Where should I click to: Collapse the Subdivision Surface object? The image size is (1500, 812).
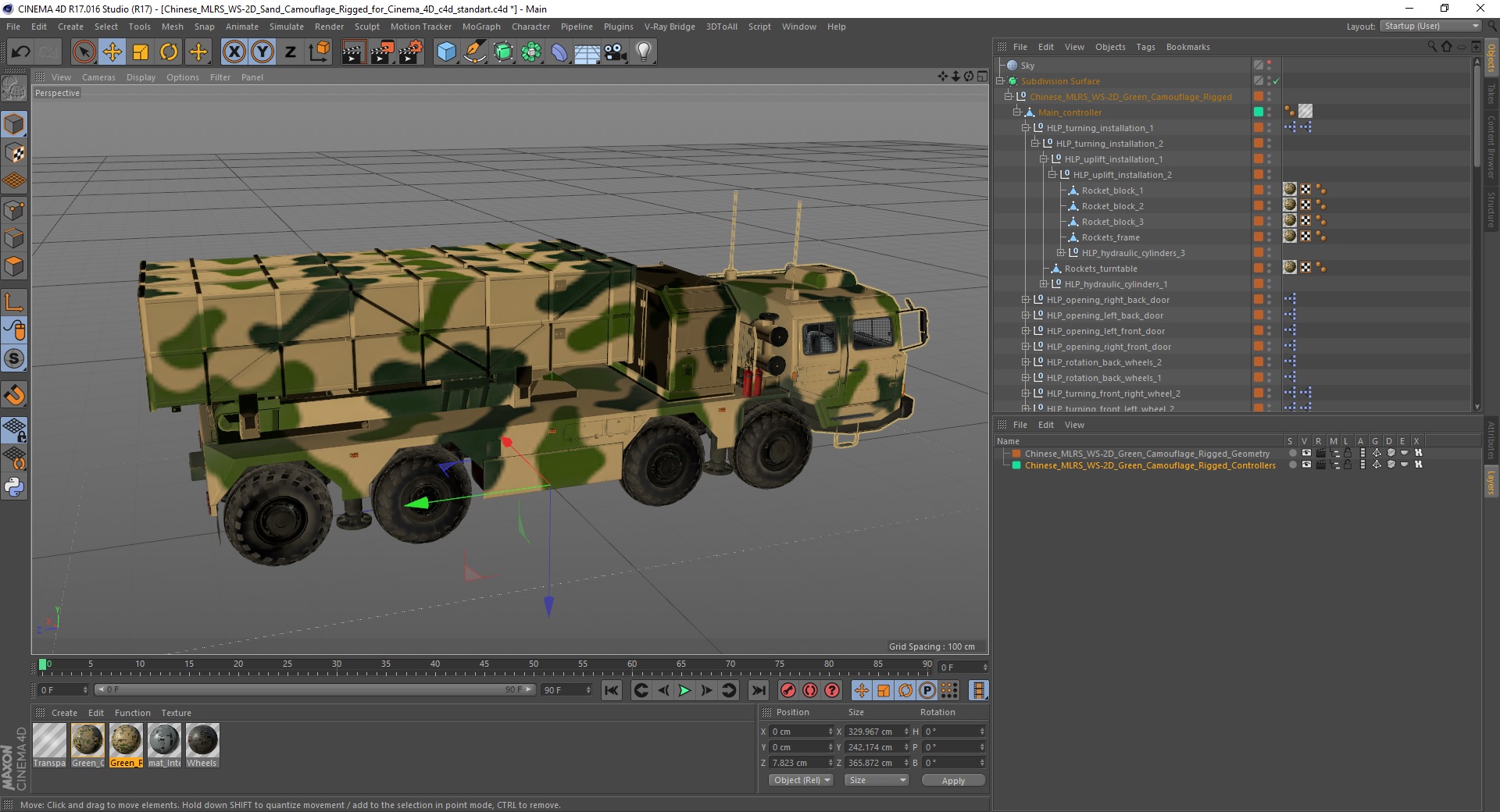click(x=1000, y=81)
